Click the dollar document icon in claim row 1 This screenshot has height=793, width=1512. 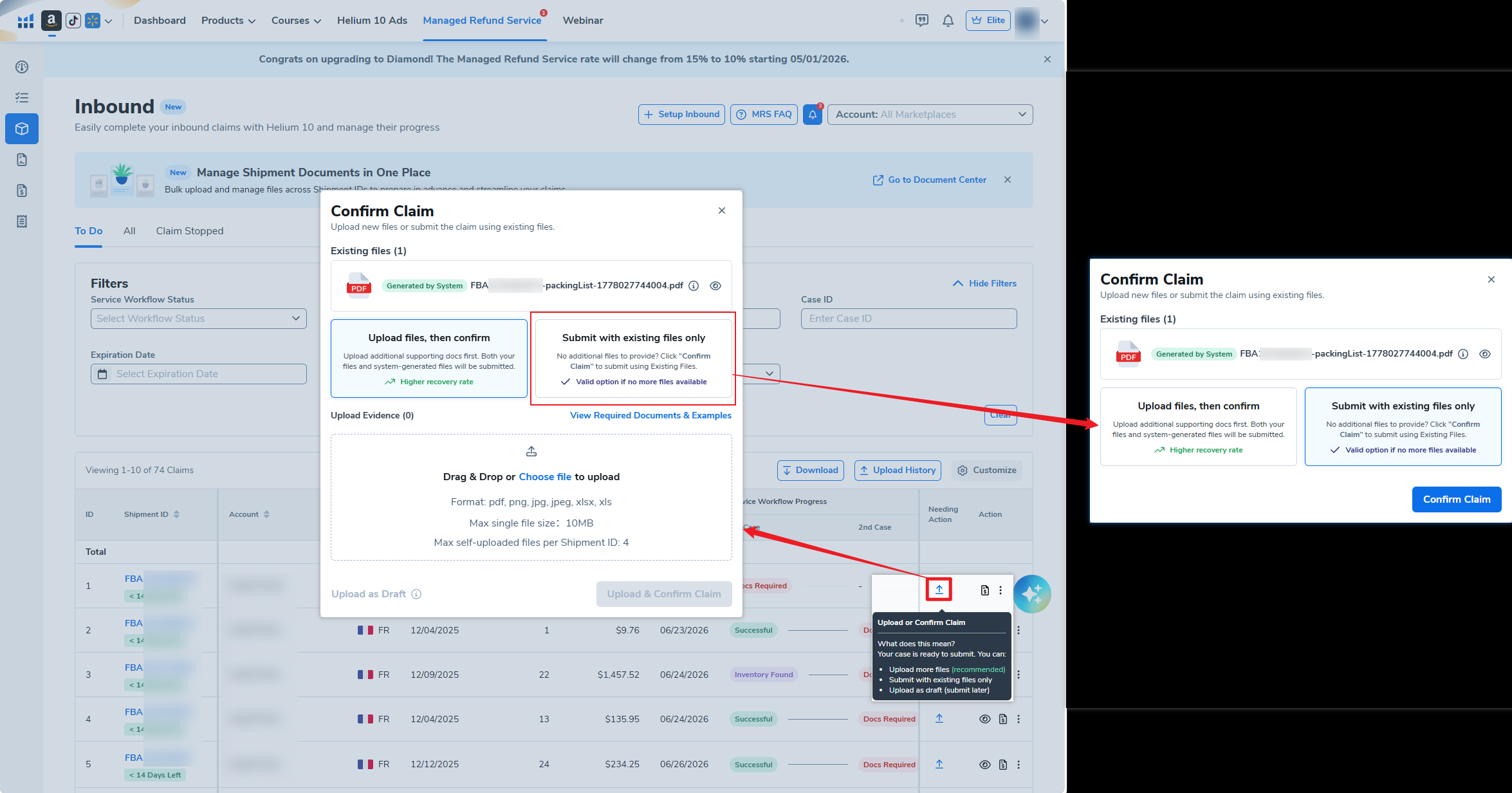[984, 590]
